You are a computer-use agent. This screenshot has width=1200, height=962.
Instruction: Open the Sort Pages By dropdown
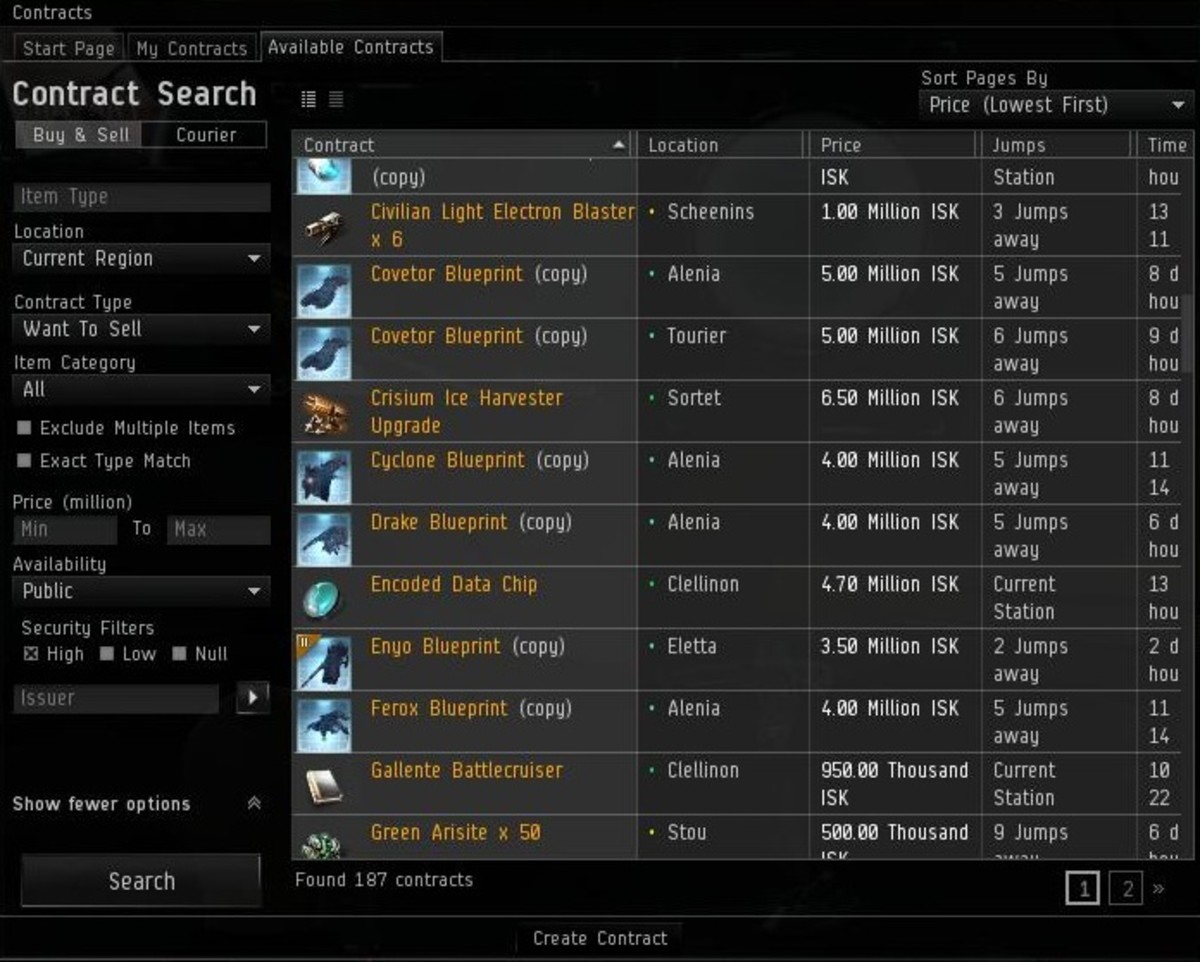(1054, 105)
